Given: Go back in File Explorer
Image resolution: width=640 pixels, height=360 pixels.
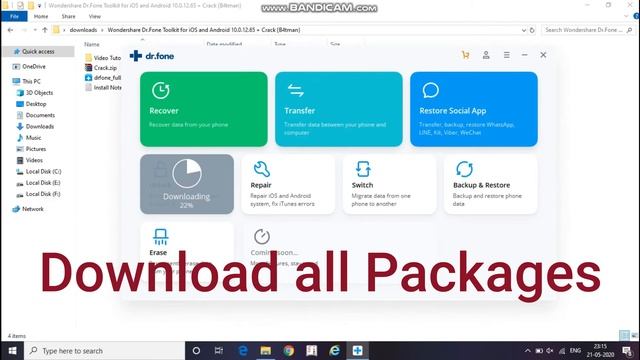Looking at the screenshot, I should point(10,30).
